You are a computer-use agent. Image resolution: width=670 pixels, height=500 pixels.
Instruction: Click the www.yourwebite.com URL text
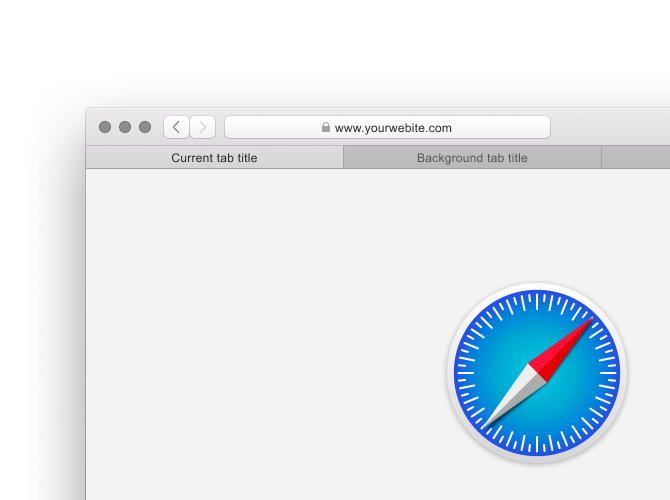coord(393,128)
